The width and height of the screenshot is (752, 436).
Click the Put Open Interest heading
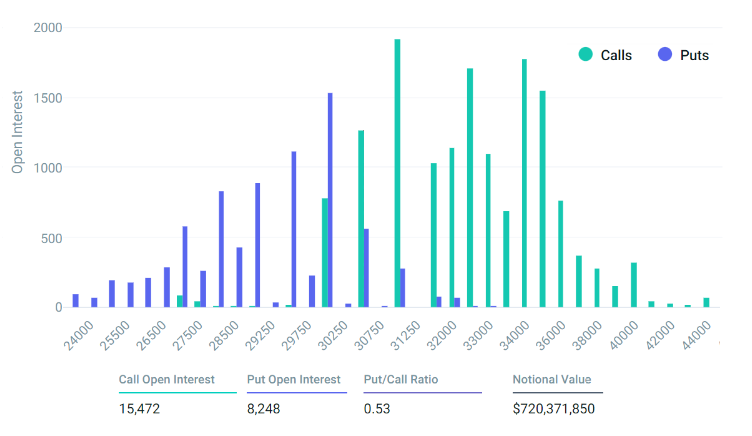click(293, 380)
